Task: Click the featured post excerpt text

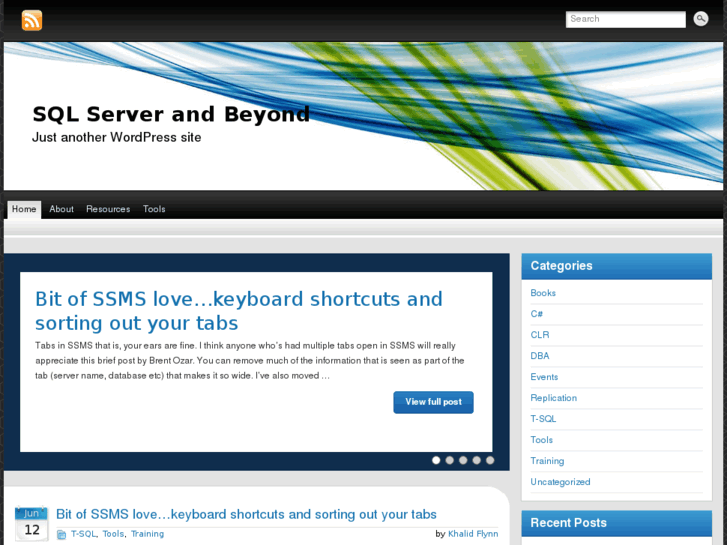Action: (249, 361)
